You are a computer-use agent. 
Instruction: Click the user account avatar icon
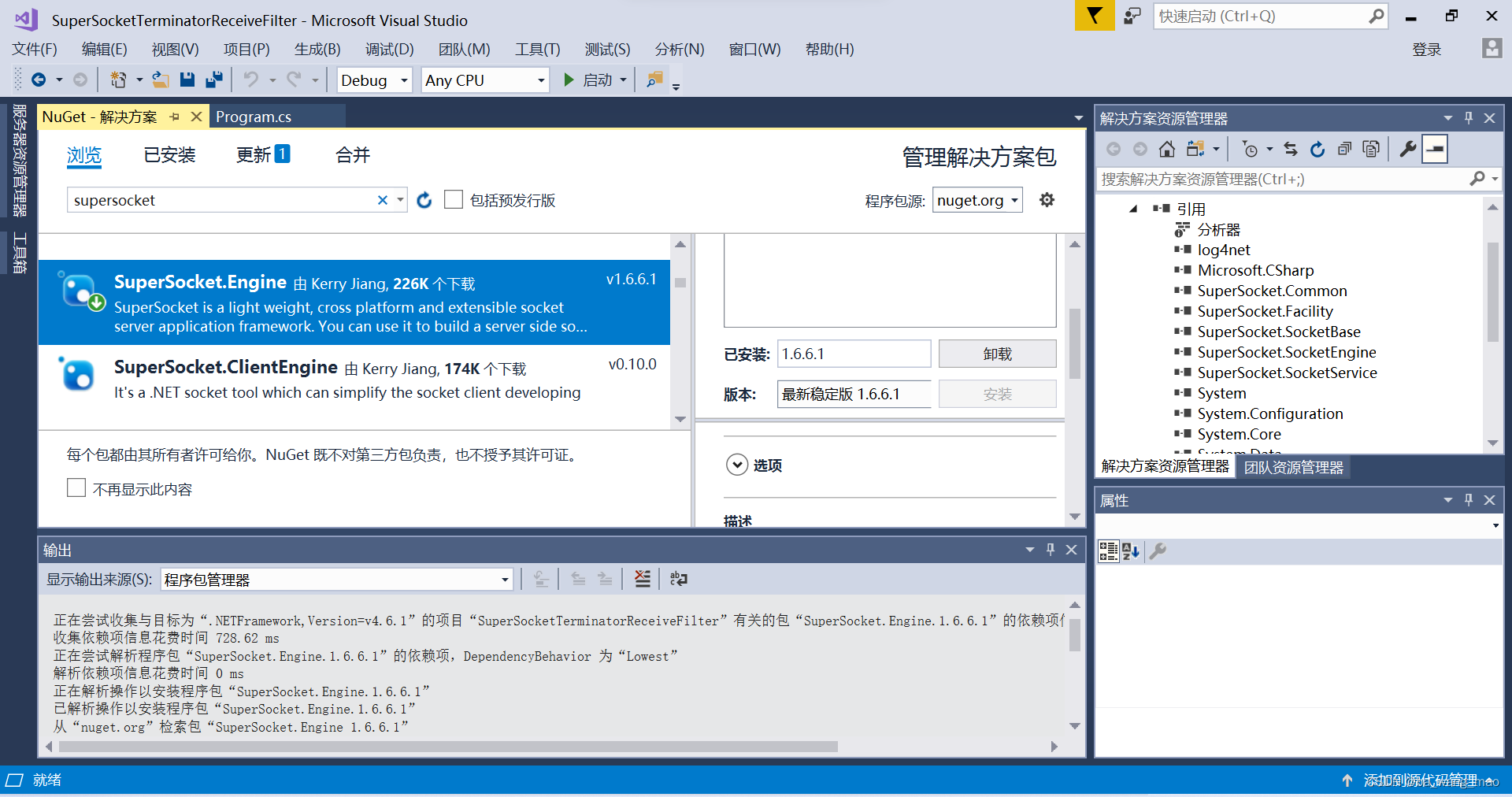[x=1492, y=49]
